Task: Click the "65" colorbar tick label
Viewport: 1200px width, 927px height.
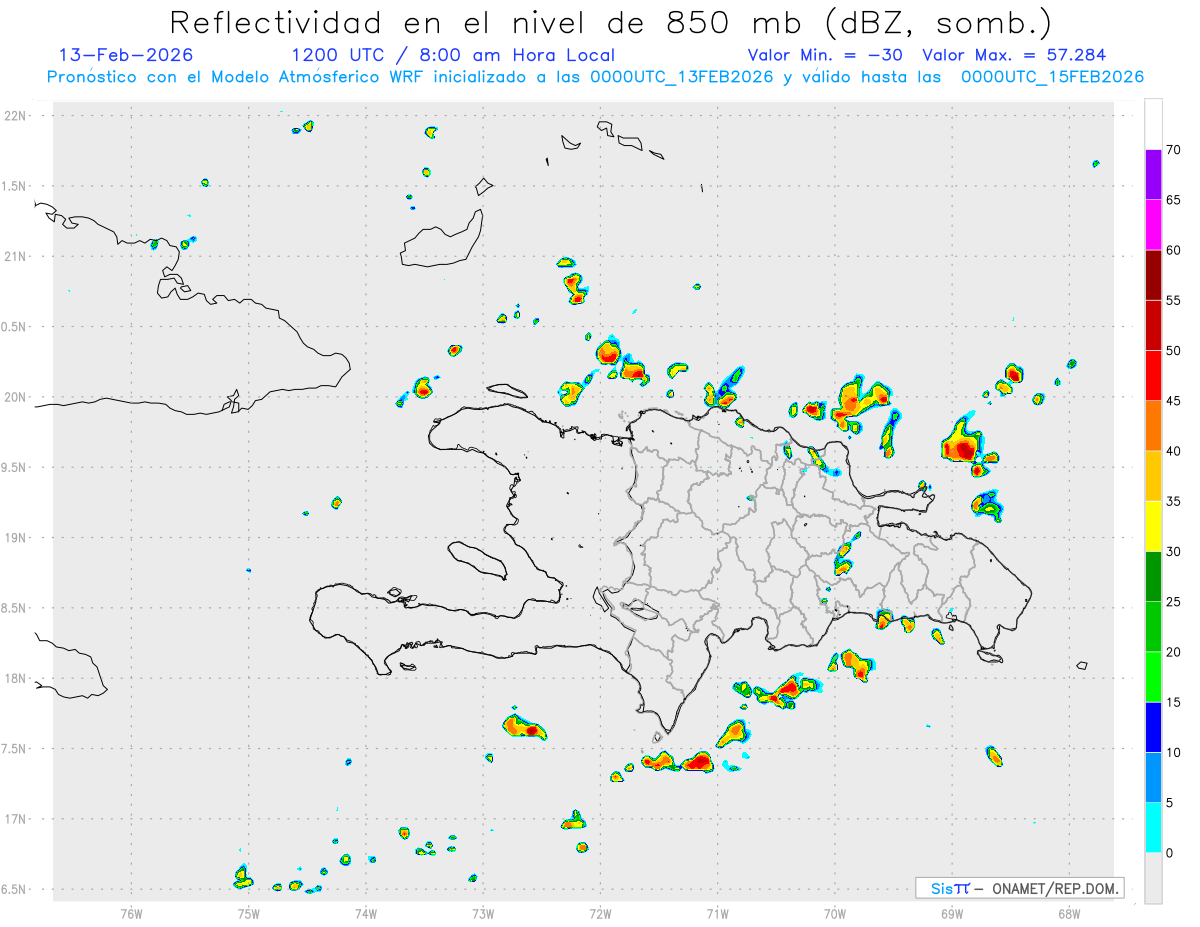Action: point(1174,200)
